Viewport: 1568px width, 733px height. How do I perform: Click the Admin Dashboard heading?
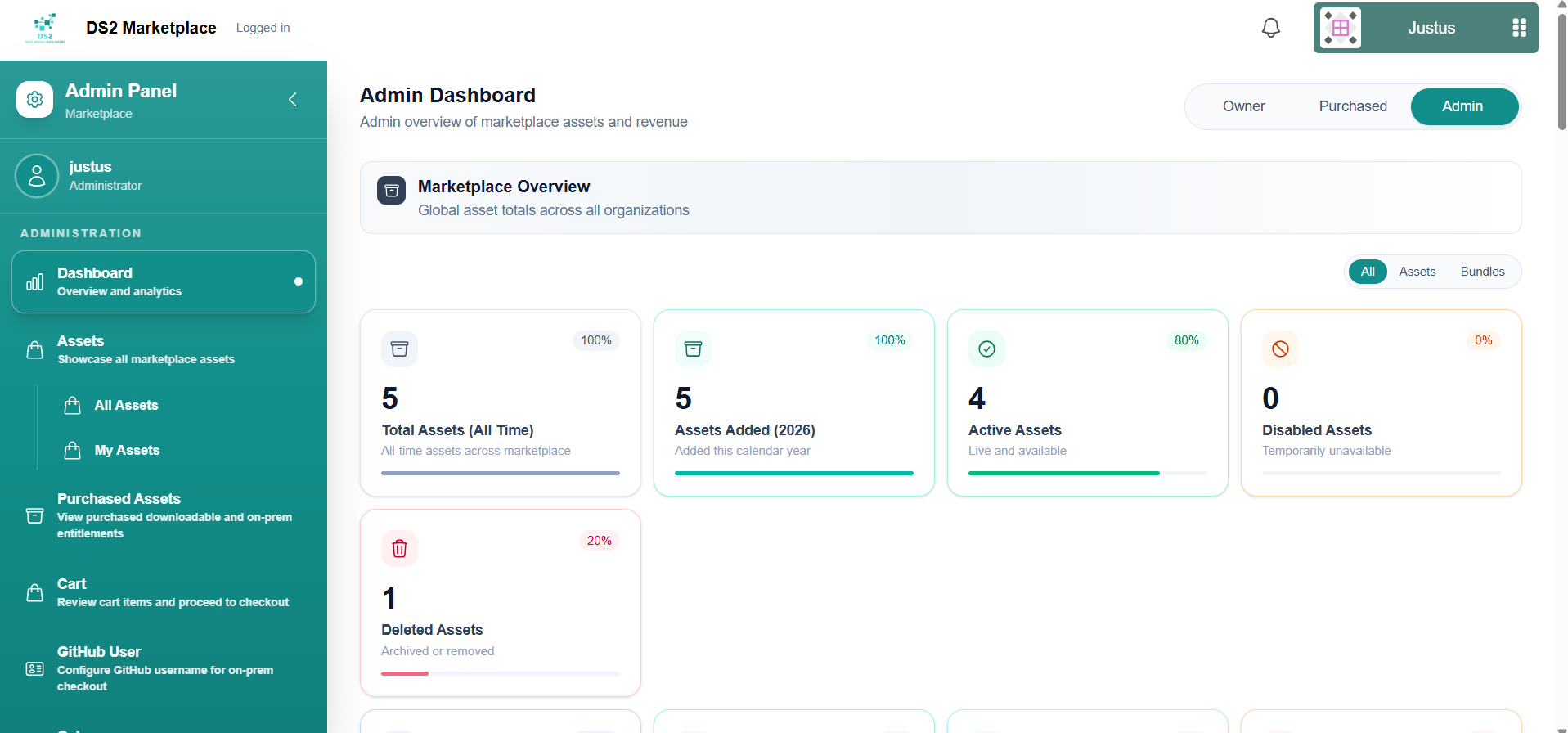(447, 95)
